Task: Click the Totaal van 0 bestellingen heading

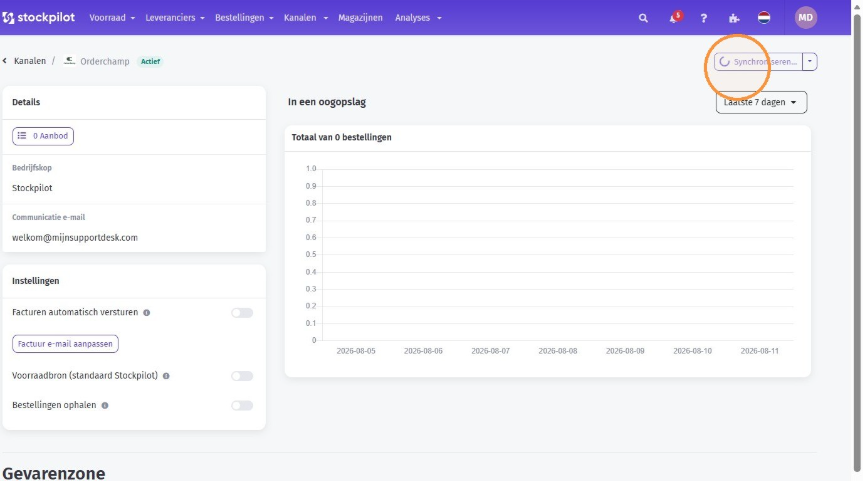Action: pos(341,137)
